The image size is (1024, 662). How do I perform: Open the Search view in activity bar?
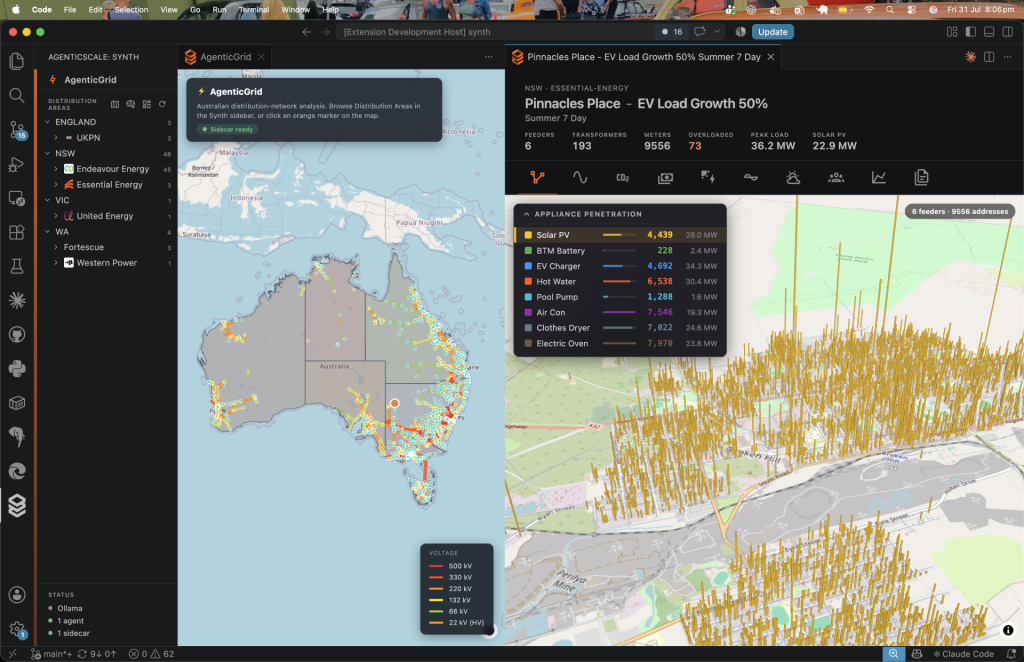tap(17, 95)
